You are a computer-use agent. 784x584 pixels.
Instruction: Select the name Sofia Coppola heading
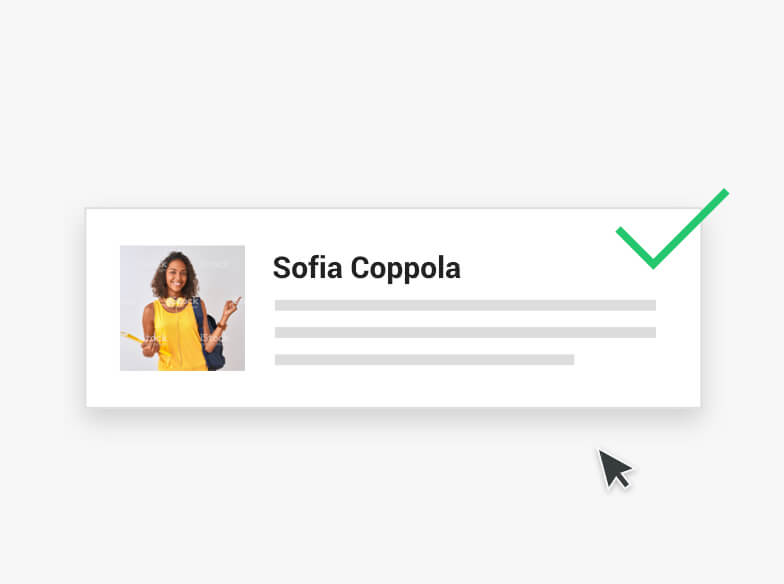coord(366,268)
